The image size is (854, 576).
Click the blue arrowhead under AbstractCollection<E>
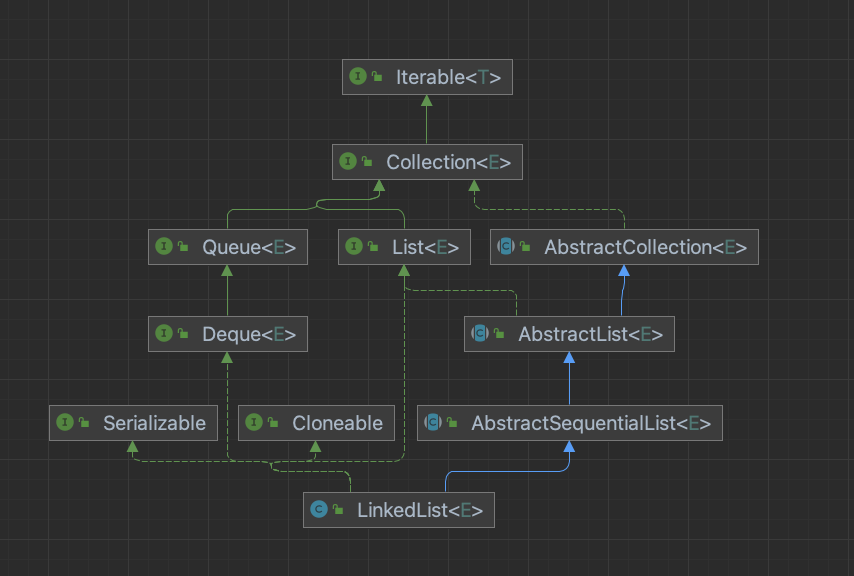click(x=624, y=271)
